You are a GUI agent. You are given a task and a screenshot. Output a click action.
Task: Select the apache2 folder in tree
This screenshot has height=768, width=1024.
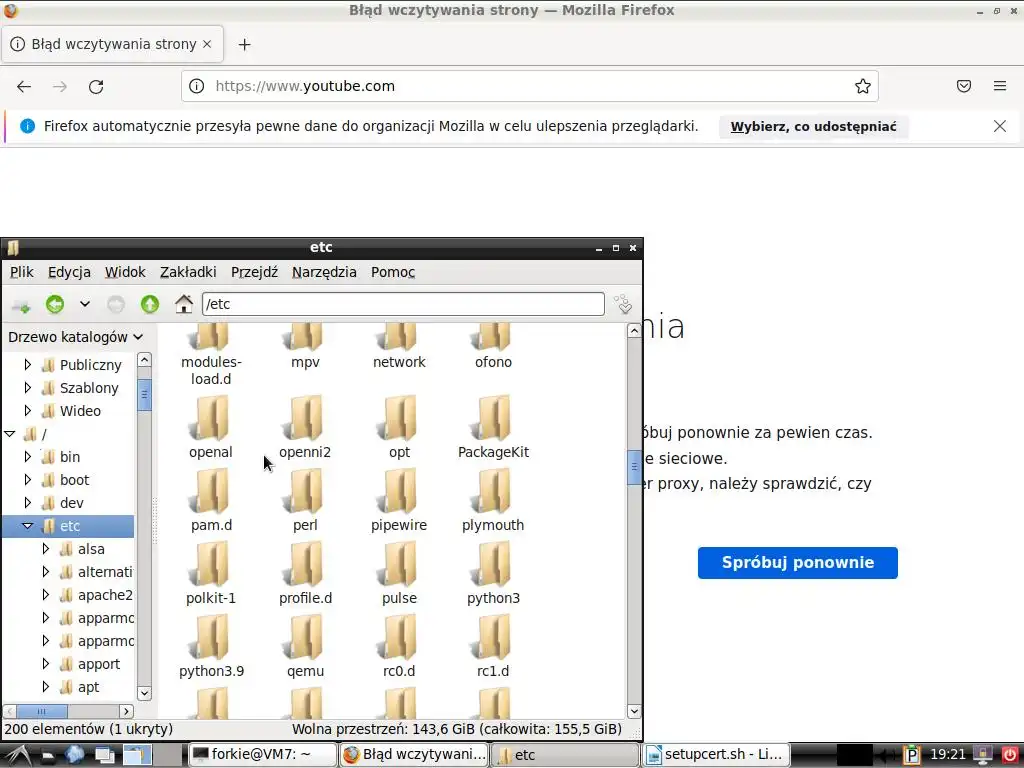95,595
